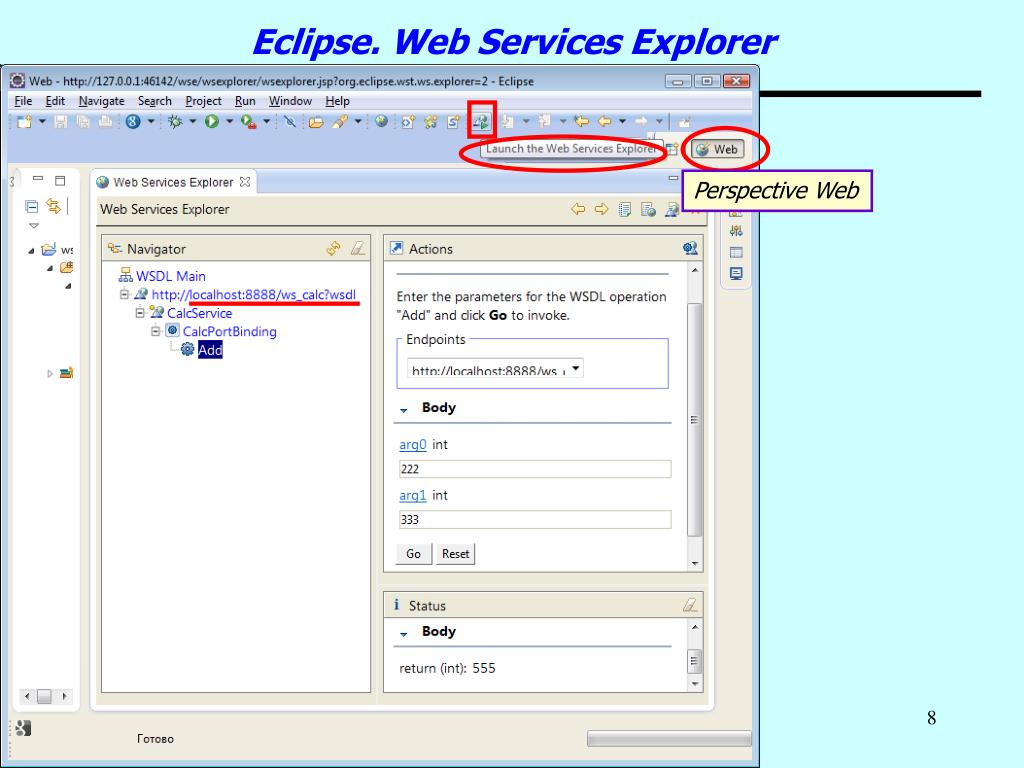Open the WSIL Page icon in Explorer

click(648, 210)
